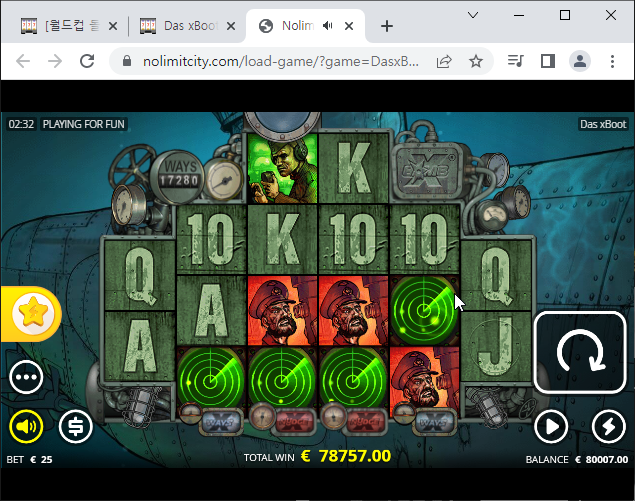
Task: Click the left xNudge badge under the reels
Action: [x=296, y=422]
